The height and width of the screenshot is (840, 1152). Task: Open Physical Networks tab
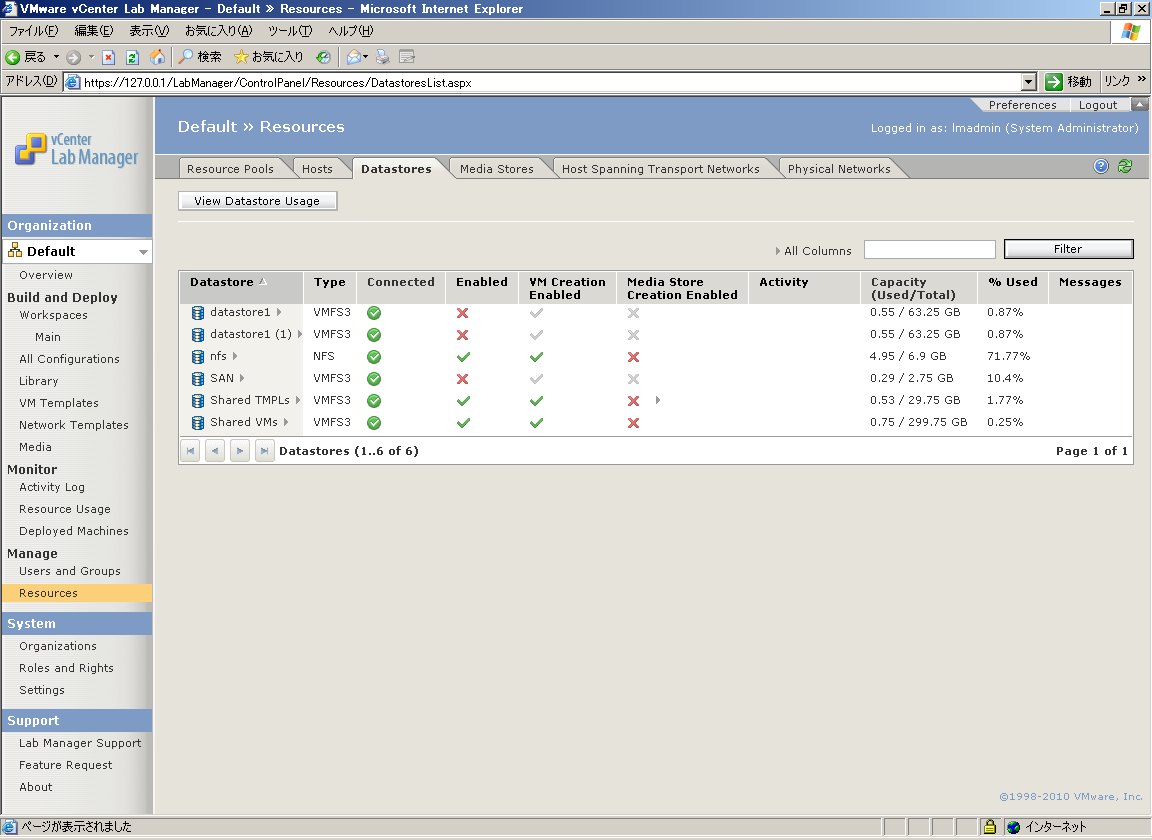coord(839,168)
